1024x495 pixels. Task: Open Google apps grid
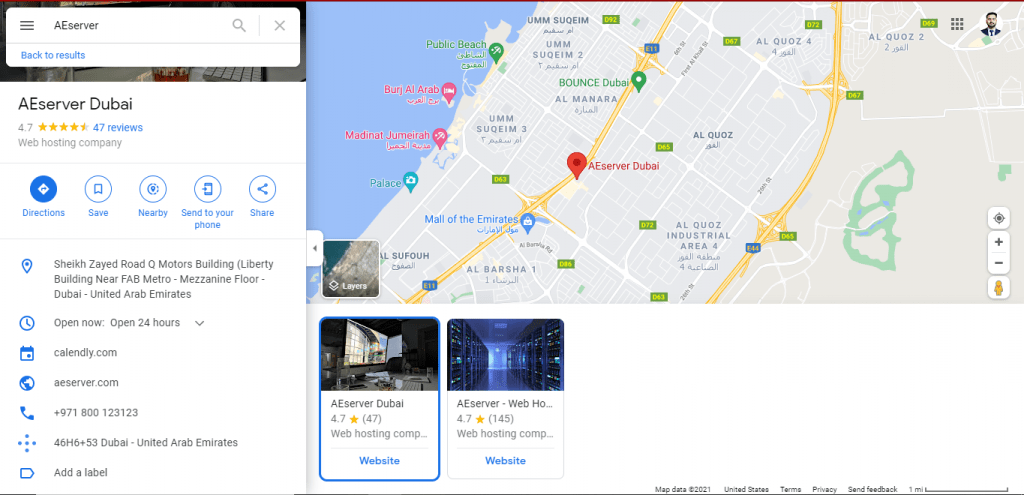957,24
